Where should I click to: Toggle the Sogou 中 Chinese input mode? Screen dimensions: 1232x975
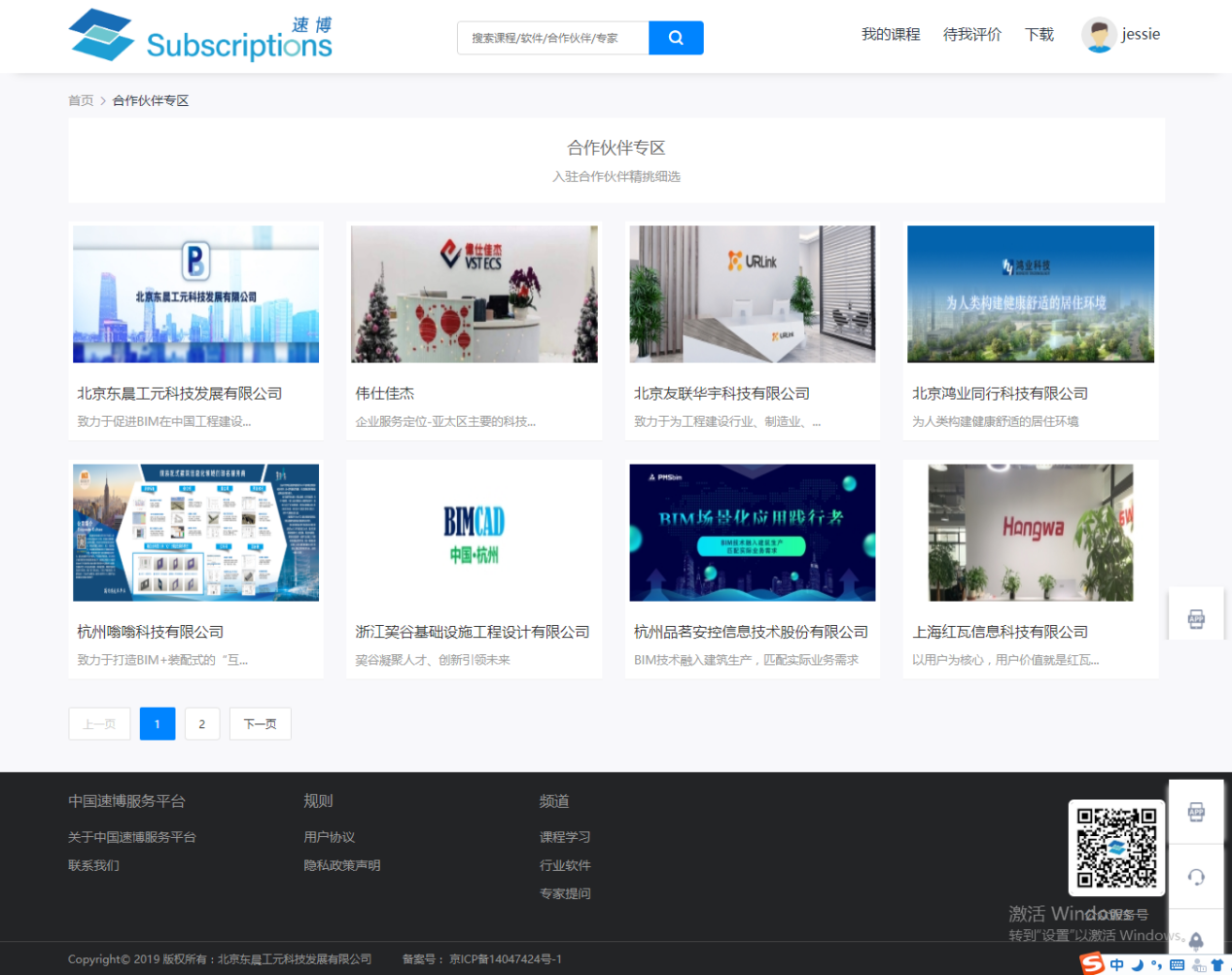coord(1116,965)
